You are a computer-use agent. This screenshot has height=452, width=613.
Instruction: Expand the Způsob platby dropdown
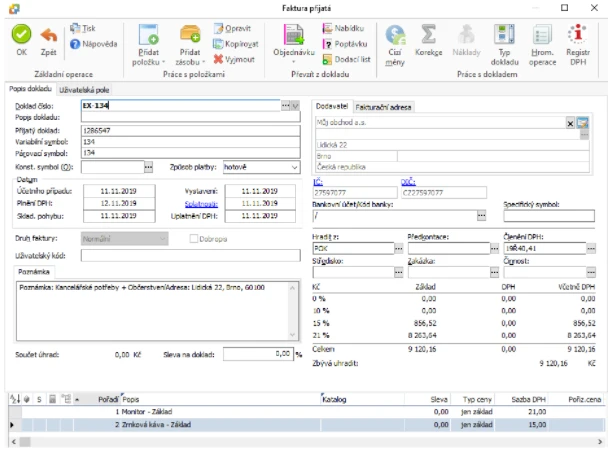pyautogui.click(x=294, y=167)
